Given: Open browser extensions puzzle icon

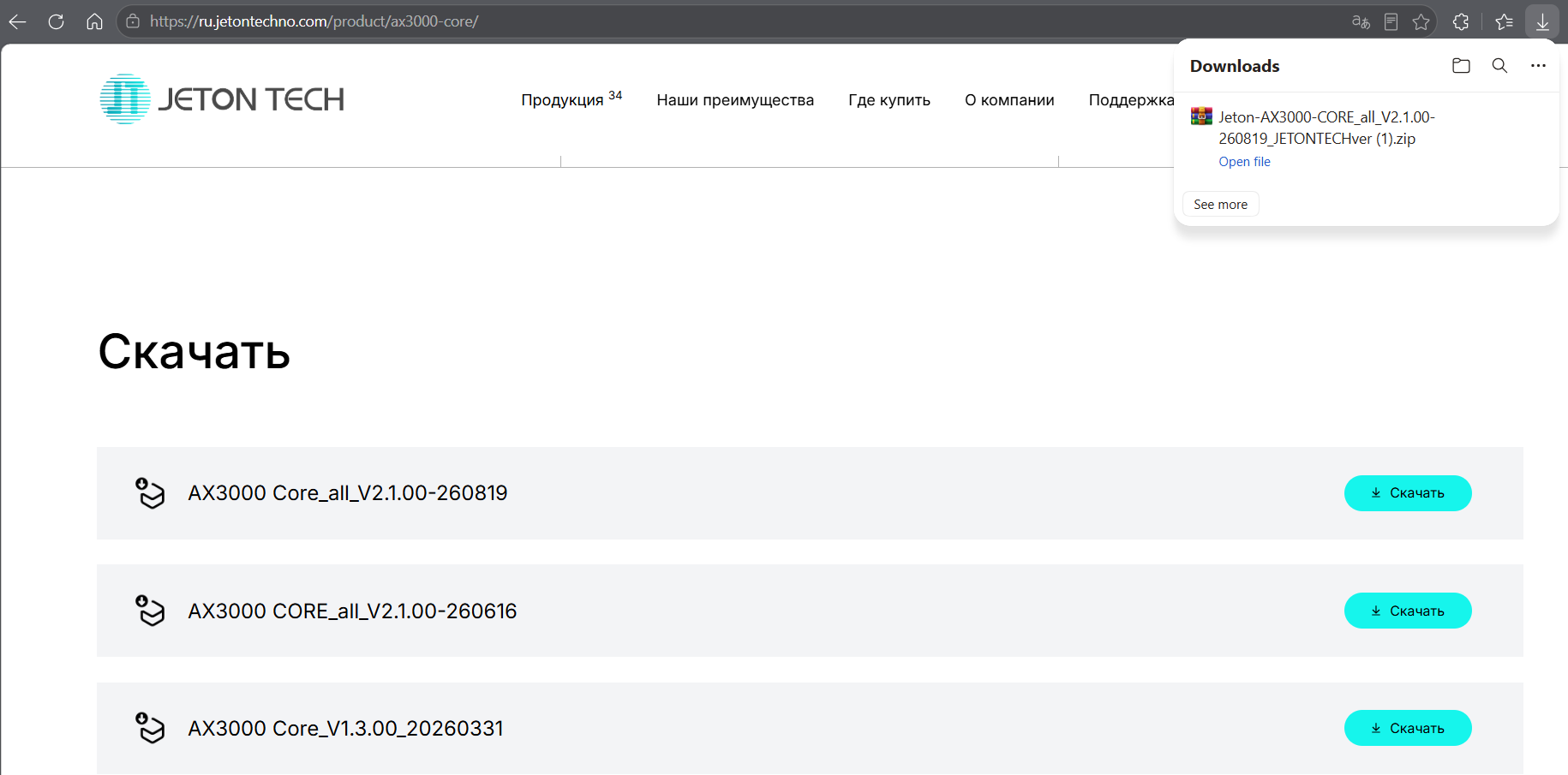Looking at the screenshot, I should (x=1461, y=22).
